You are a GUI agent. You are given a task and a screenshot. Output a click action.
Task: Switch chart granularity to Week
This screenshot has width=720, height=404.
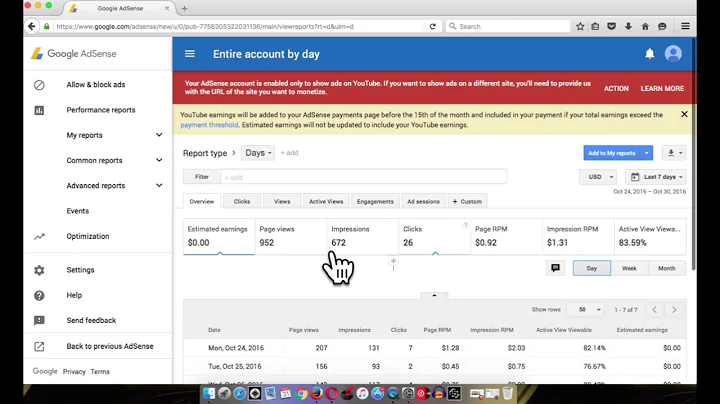click(x=629, y=268)
